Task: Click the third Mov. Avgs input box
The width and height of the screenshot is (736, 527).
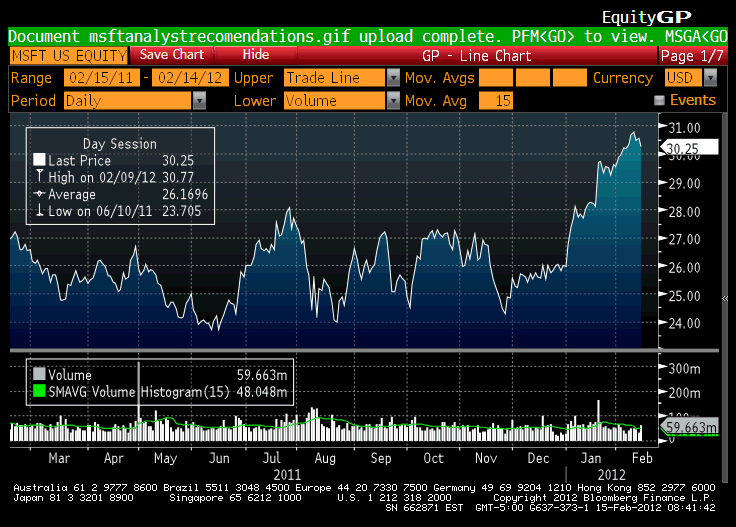Action: [x=569, y=77]
